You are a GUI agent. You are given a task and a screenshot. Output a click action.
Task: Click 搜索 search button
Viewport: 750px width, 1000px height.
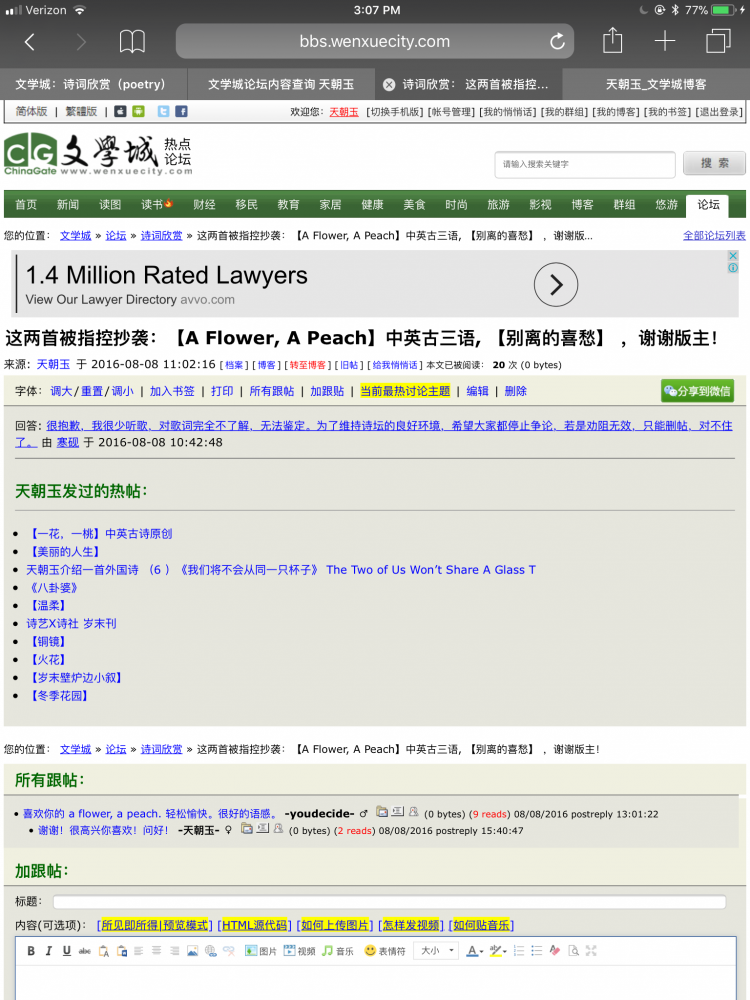(714, 163)
